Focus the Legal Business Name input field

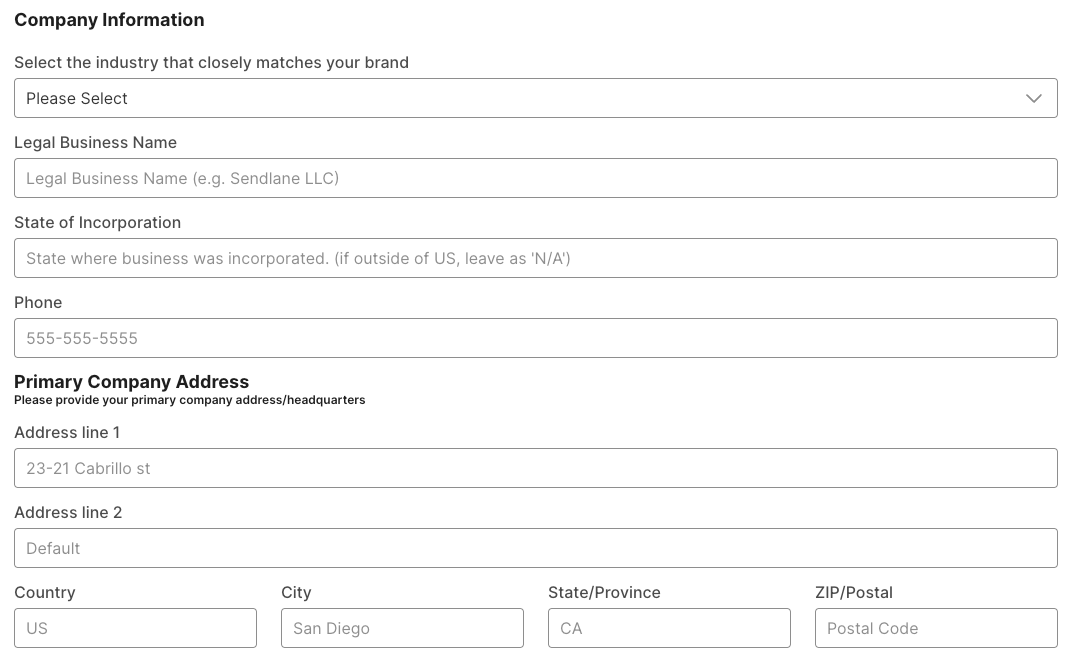535,178
